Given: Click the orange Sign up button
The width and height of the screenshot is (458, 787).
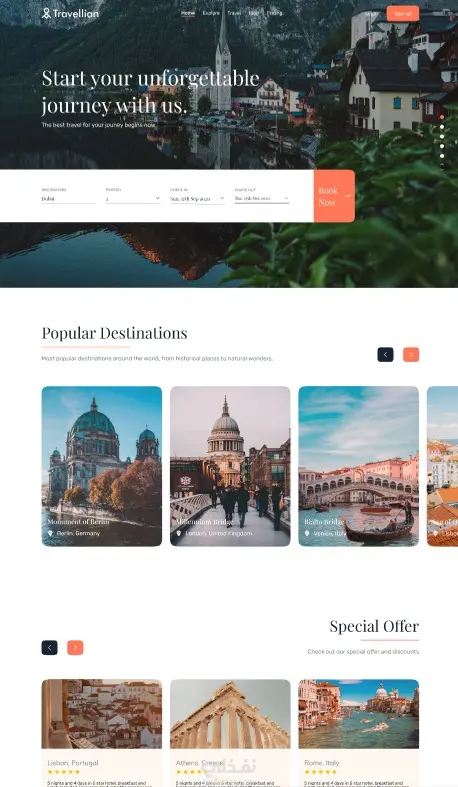Looking at the screenshot, I should click(403, 14).
